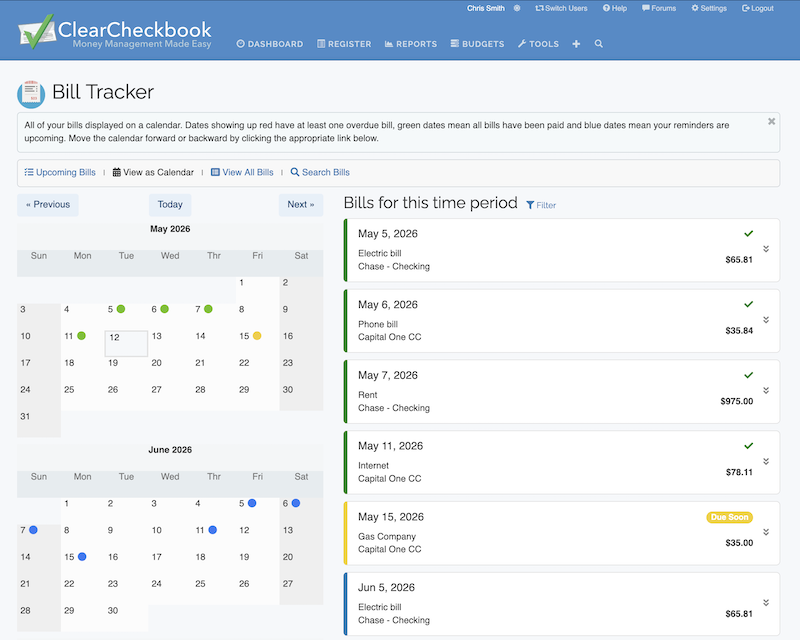
Task: Switch to View as Calendar
Action: pos(153,173)
